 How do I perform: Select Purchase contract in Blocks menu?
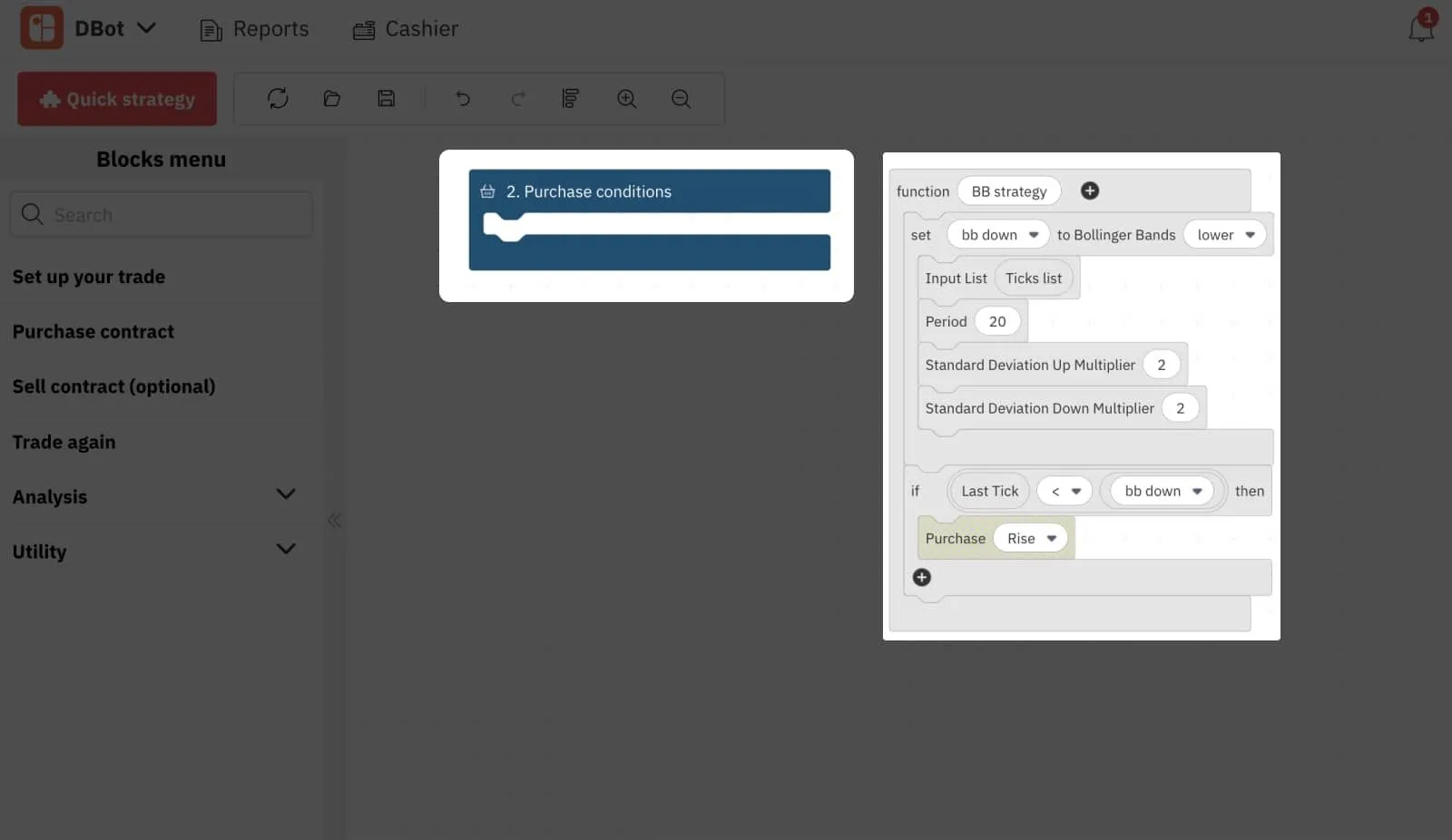click(93, 332)
